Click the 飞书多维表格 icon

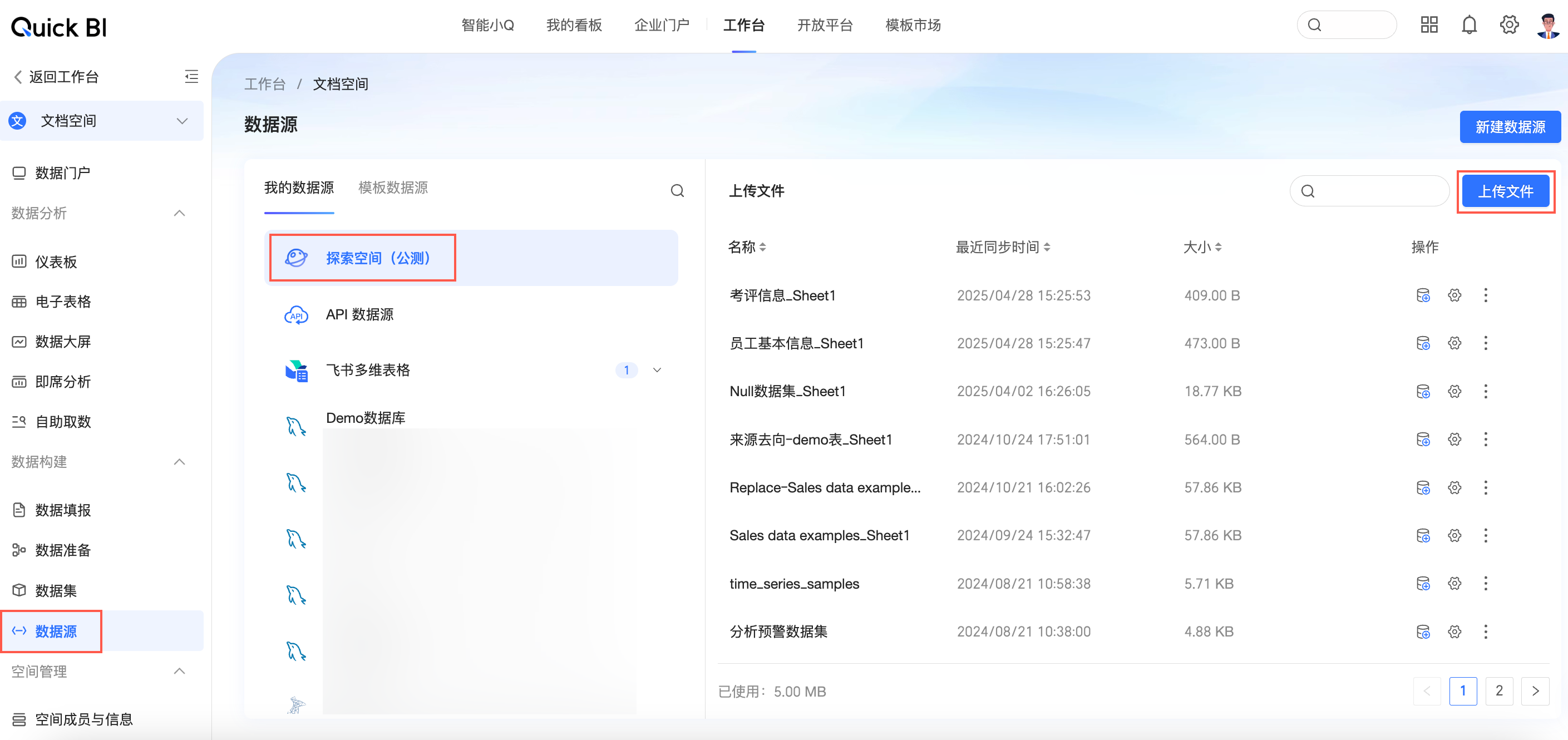[x=296, y=371]
